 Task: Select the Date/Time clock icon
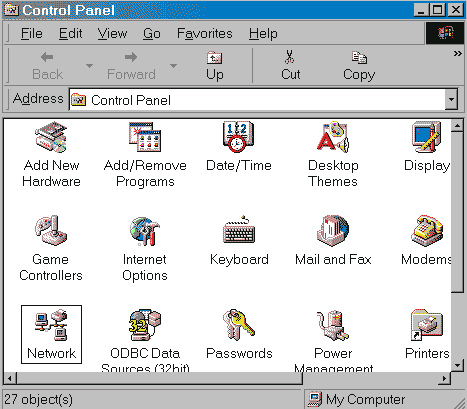(x=238, y=137)
